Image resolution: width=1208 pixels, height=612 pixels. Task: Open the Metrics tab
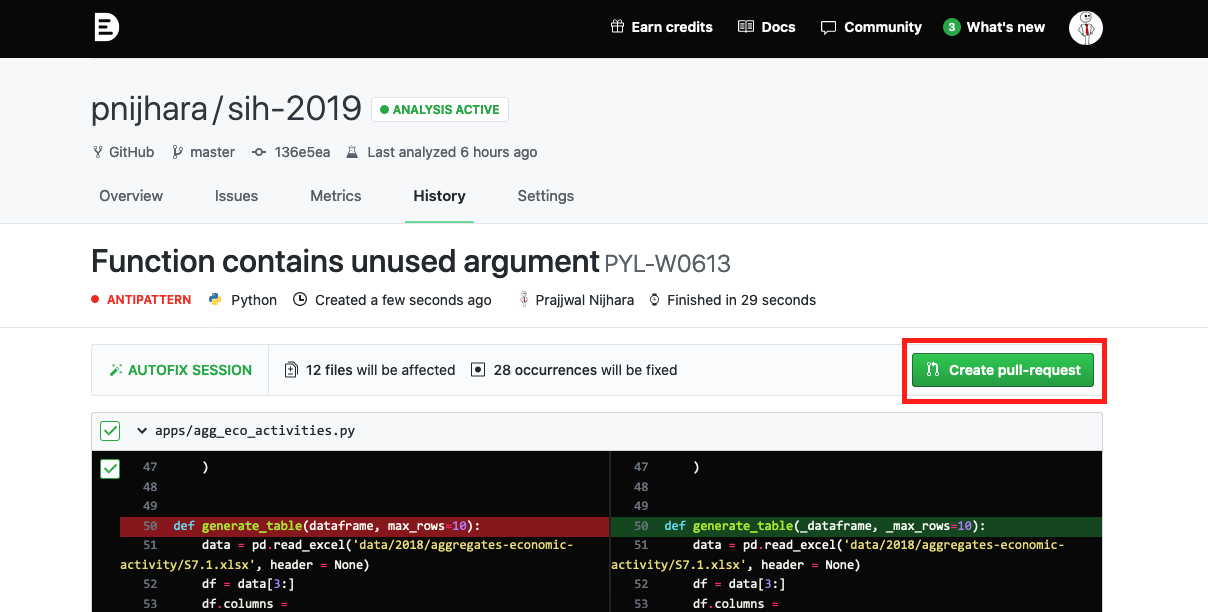[x=335, y=196]
